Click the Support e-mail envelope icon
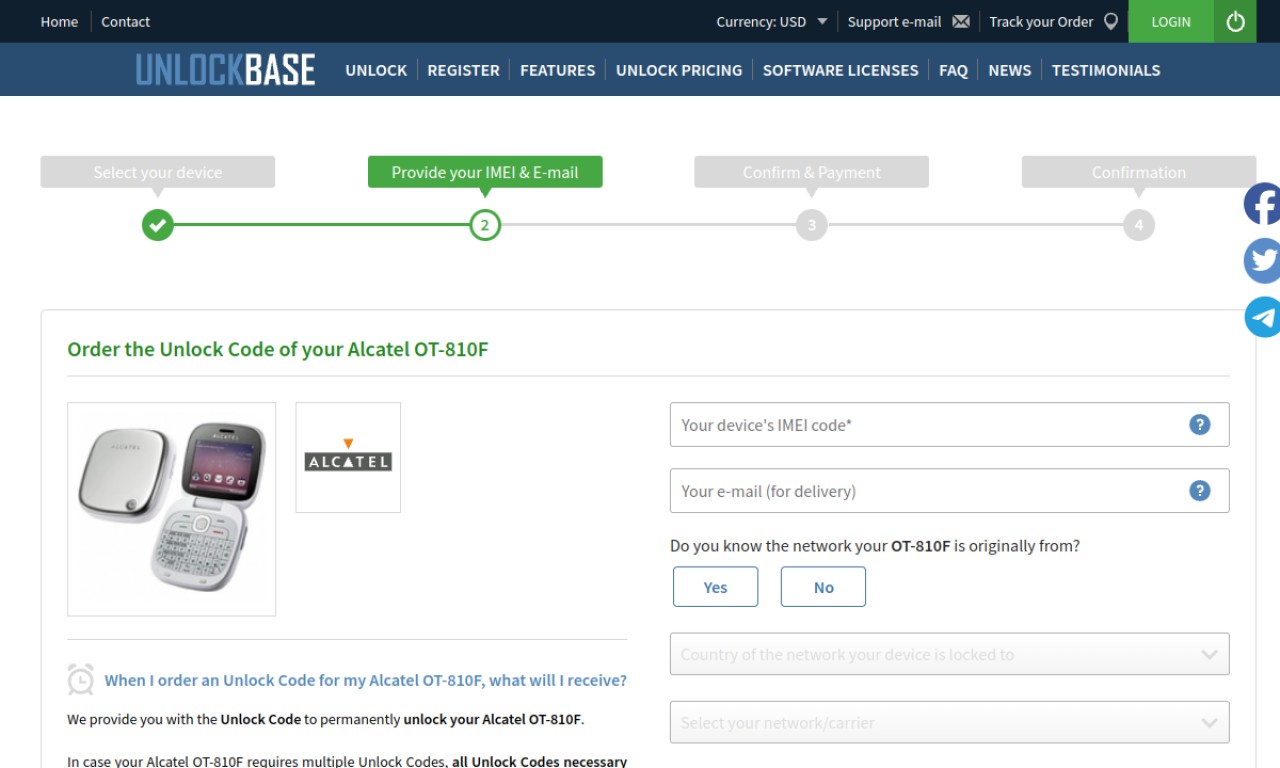 click(x=961, y=21)
